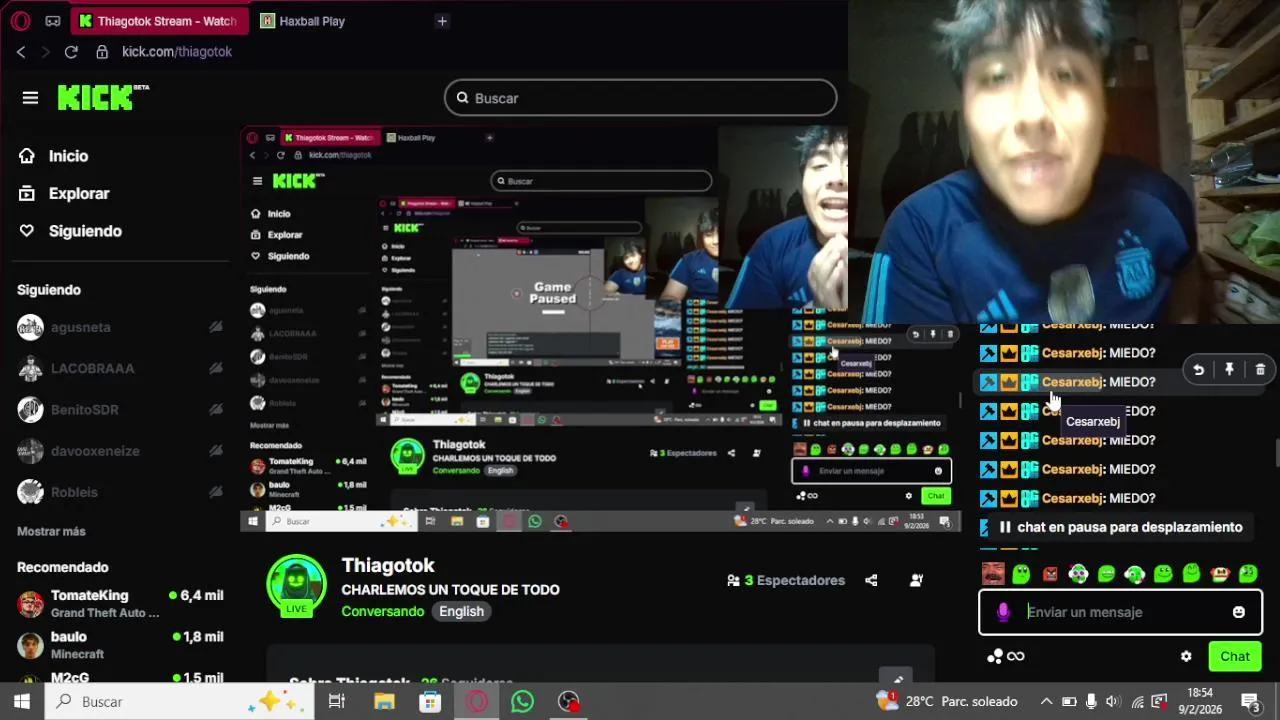Open the weather widget showing 28°C

(946, 701)
